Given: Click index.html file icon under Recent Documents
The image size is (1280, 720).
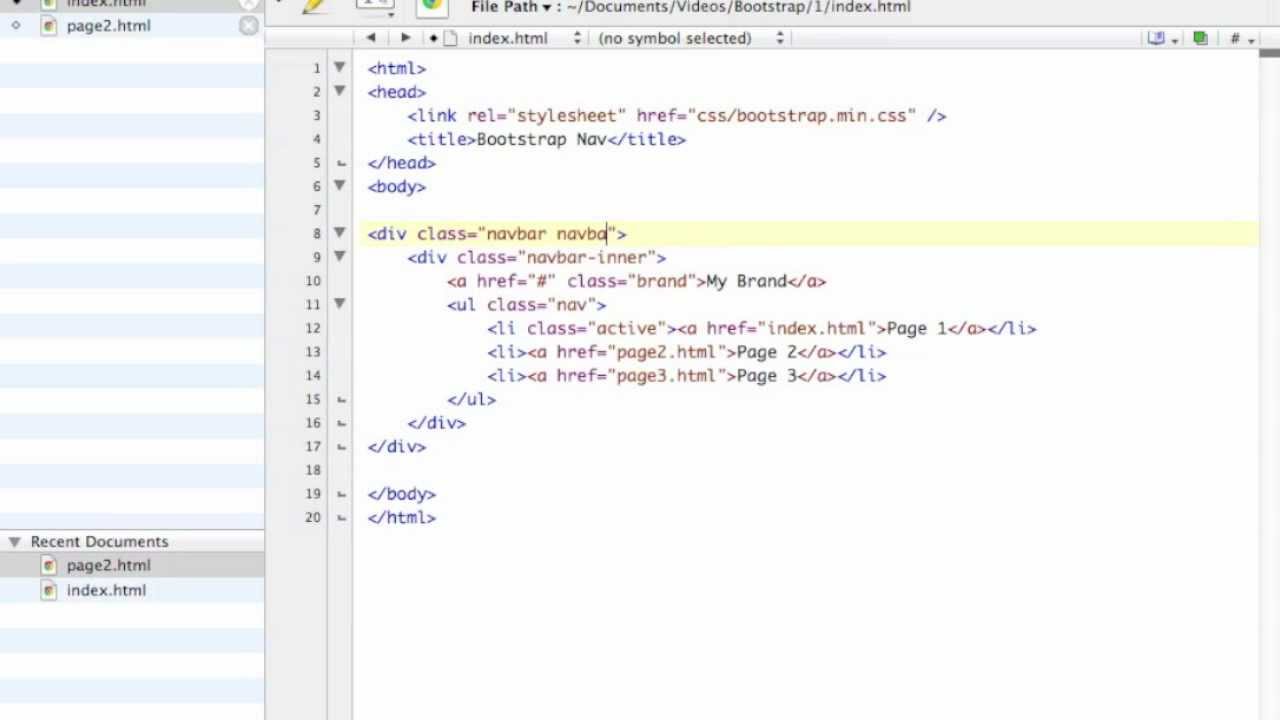Looking at the screenshot, I should coord(48,590).
